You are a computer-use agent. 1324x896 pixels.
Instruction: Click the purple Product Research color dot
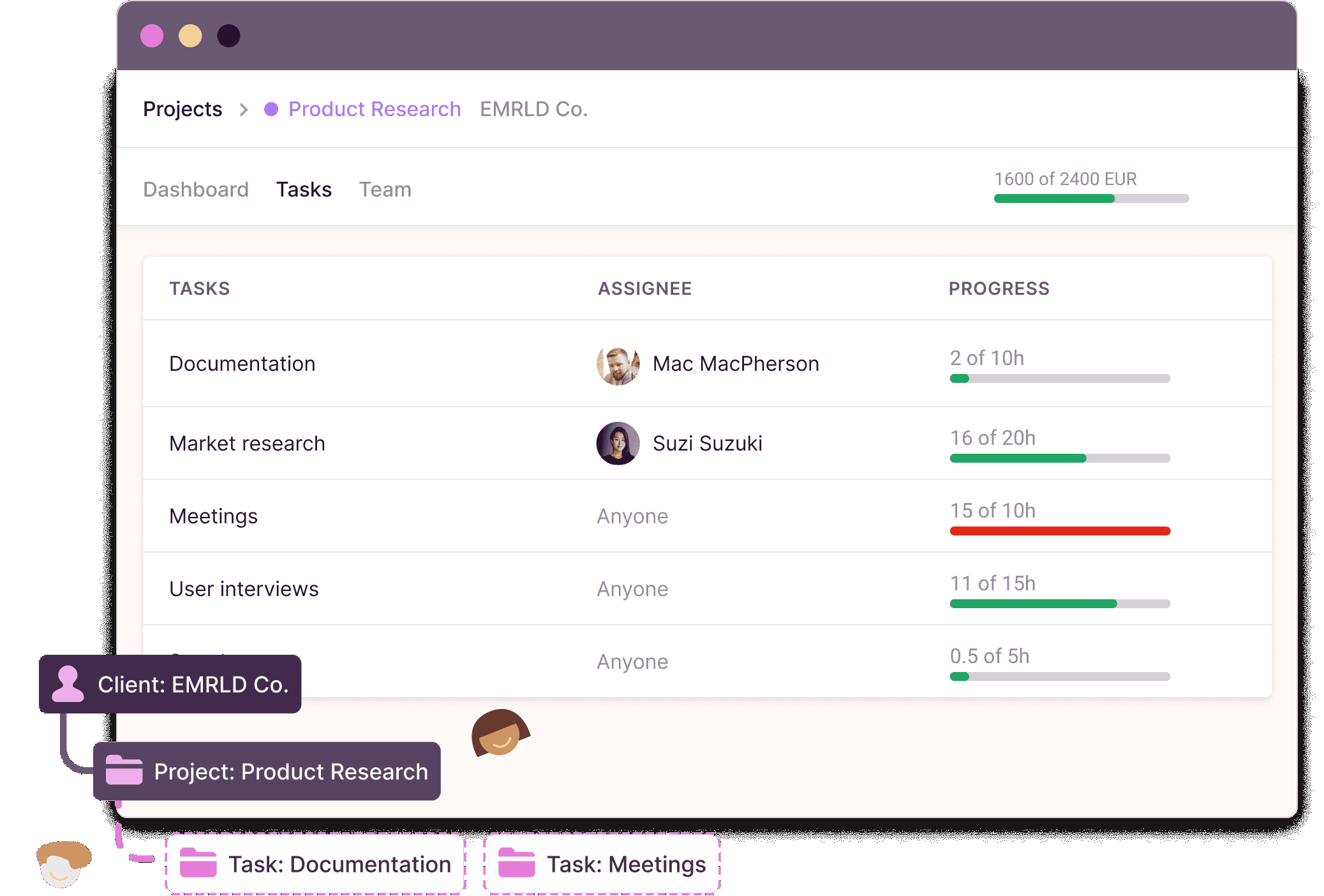click(271, 109)
